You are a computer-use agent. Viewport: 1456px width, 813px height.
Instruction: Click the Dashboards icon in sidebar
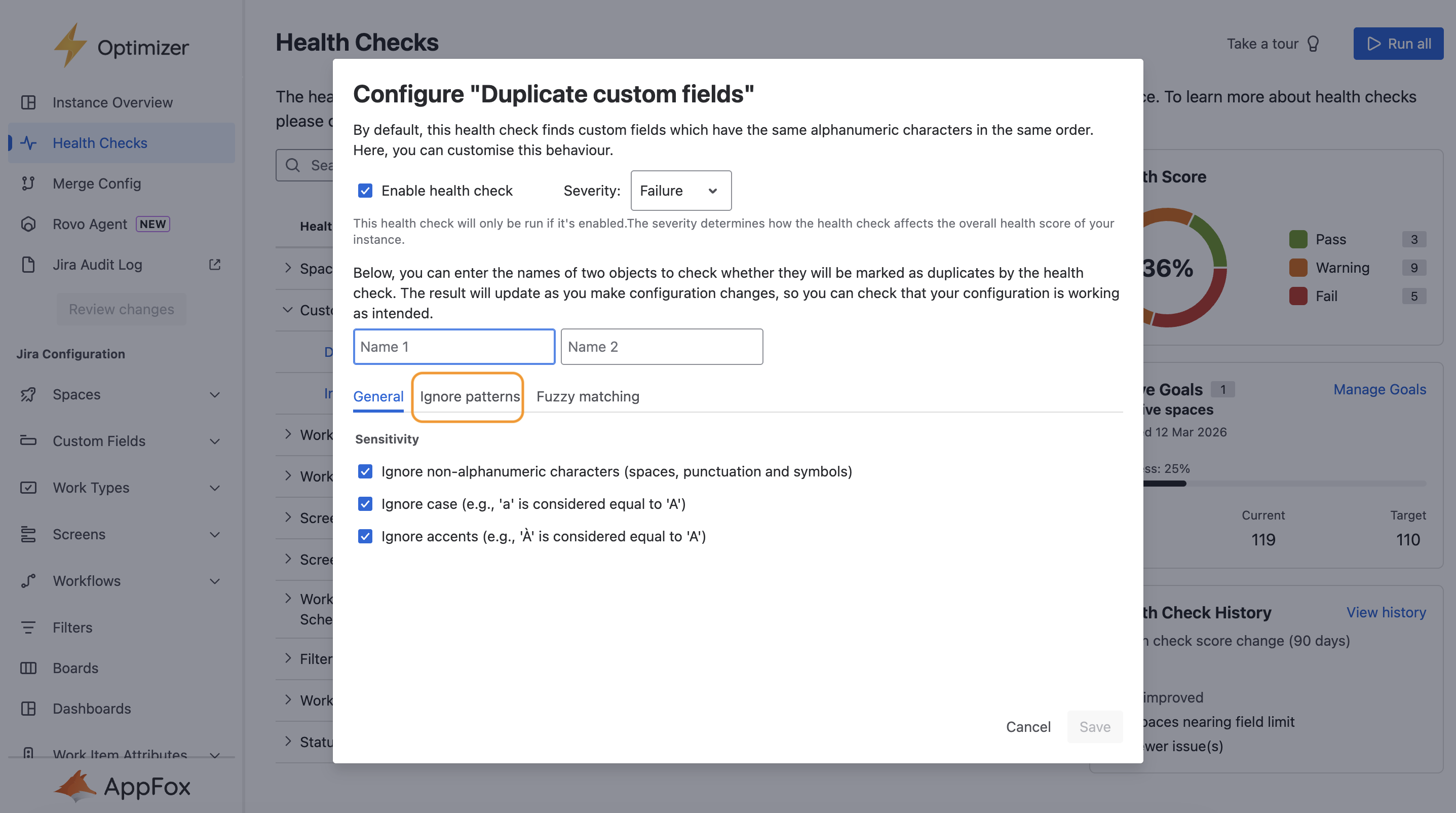28,709
